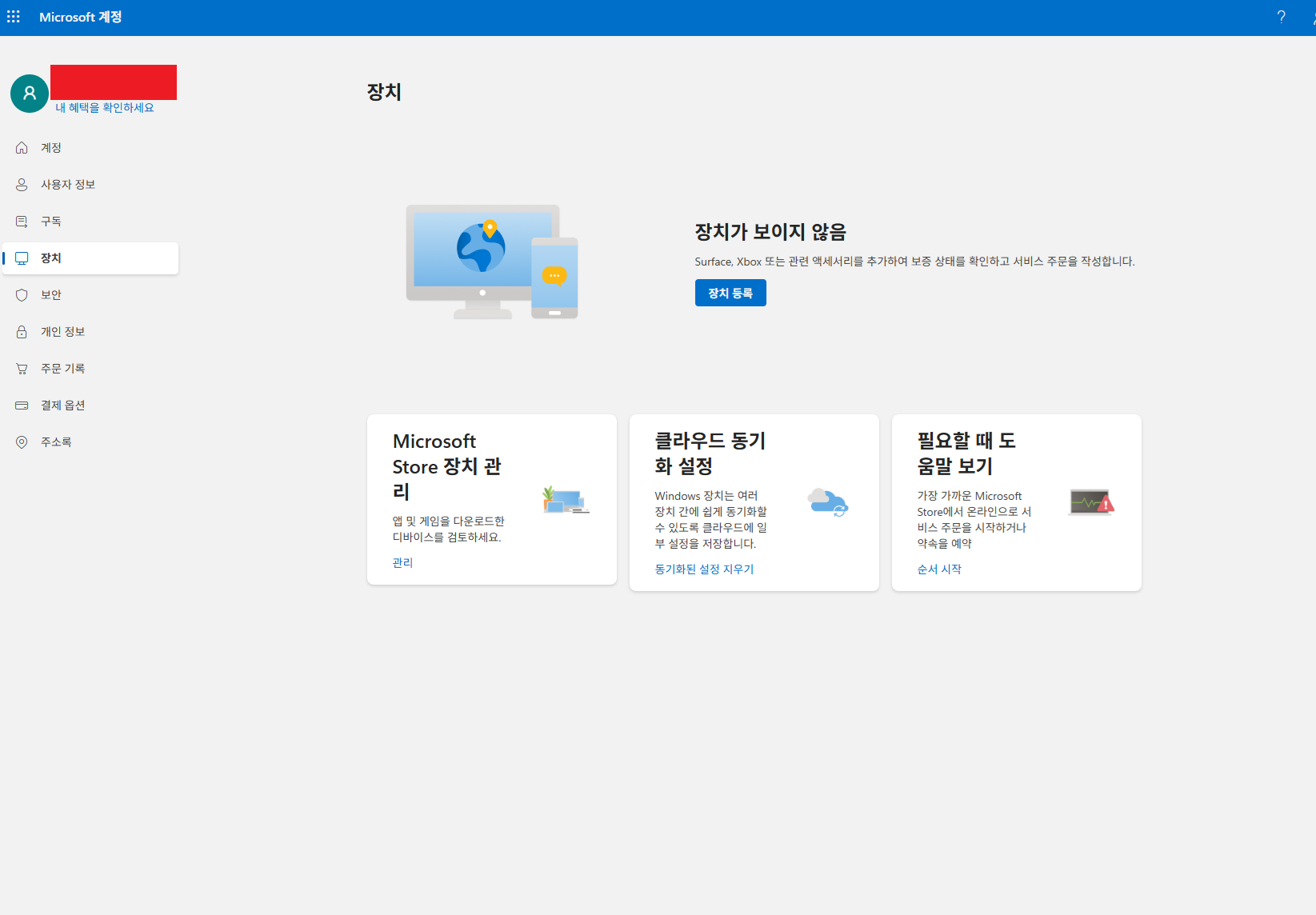Viewport: 1316px width, 915px height.
Task: Click the Microsoft 계정 header title
Action: (81, 17)
